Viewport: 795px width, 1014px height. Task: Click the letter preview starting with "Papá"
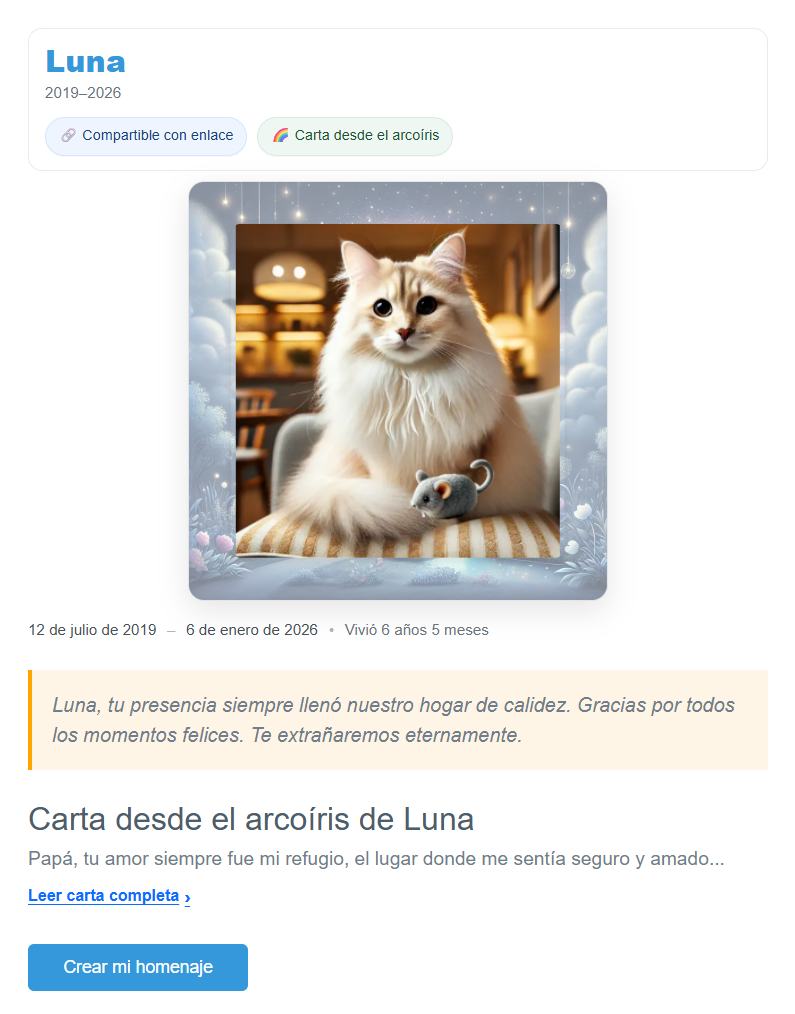coord(376,859)
